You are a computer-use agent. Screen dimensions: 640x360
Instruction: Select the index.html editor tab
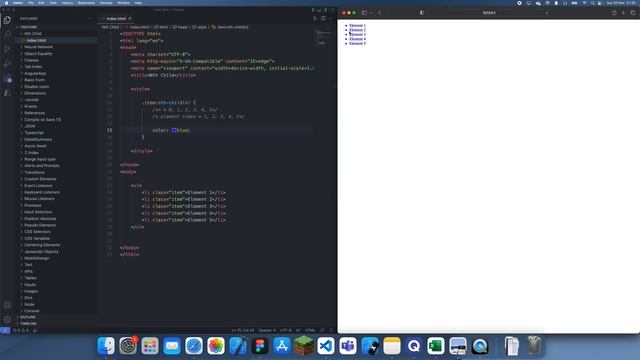[x=116, y=18]
